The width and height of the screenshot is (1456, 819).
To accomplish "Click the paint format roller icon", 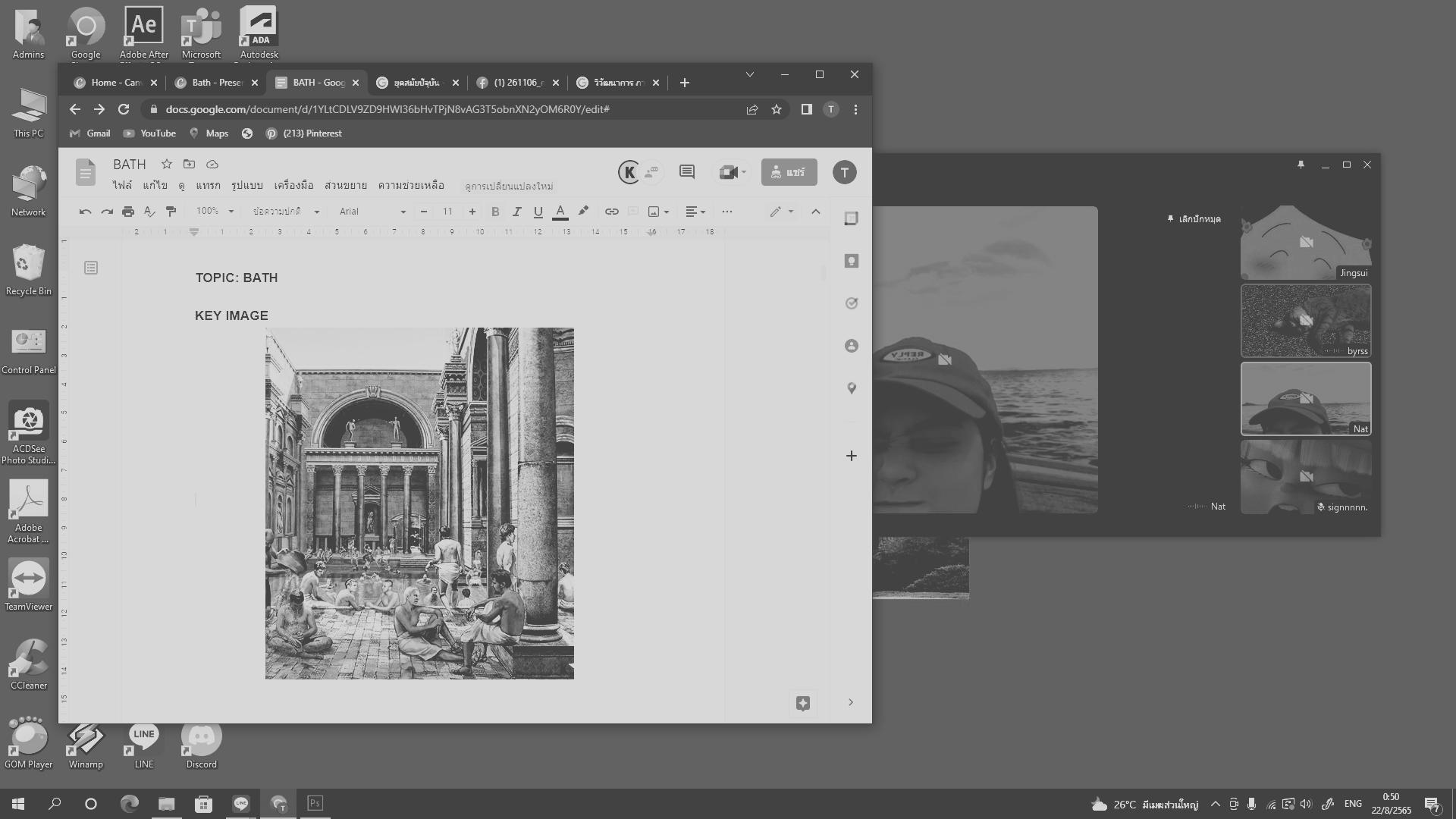I will [x=171, y=212].
